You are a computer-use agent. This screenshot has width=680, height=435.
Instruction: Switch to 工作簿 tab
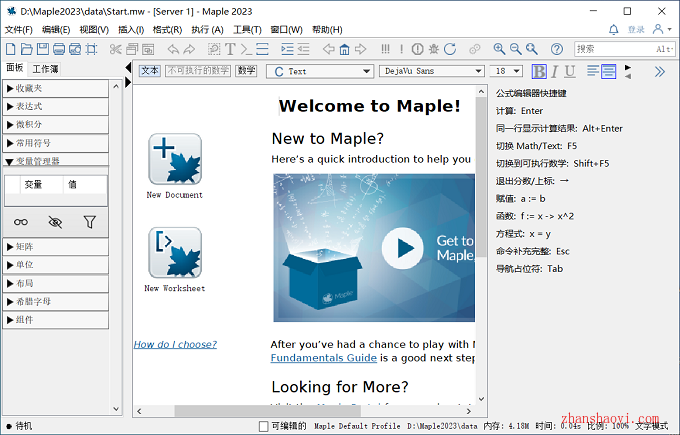(45, 69)
